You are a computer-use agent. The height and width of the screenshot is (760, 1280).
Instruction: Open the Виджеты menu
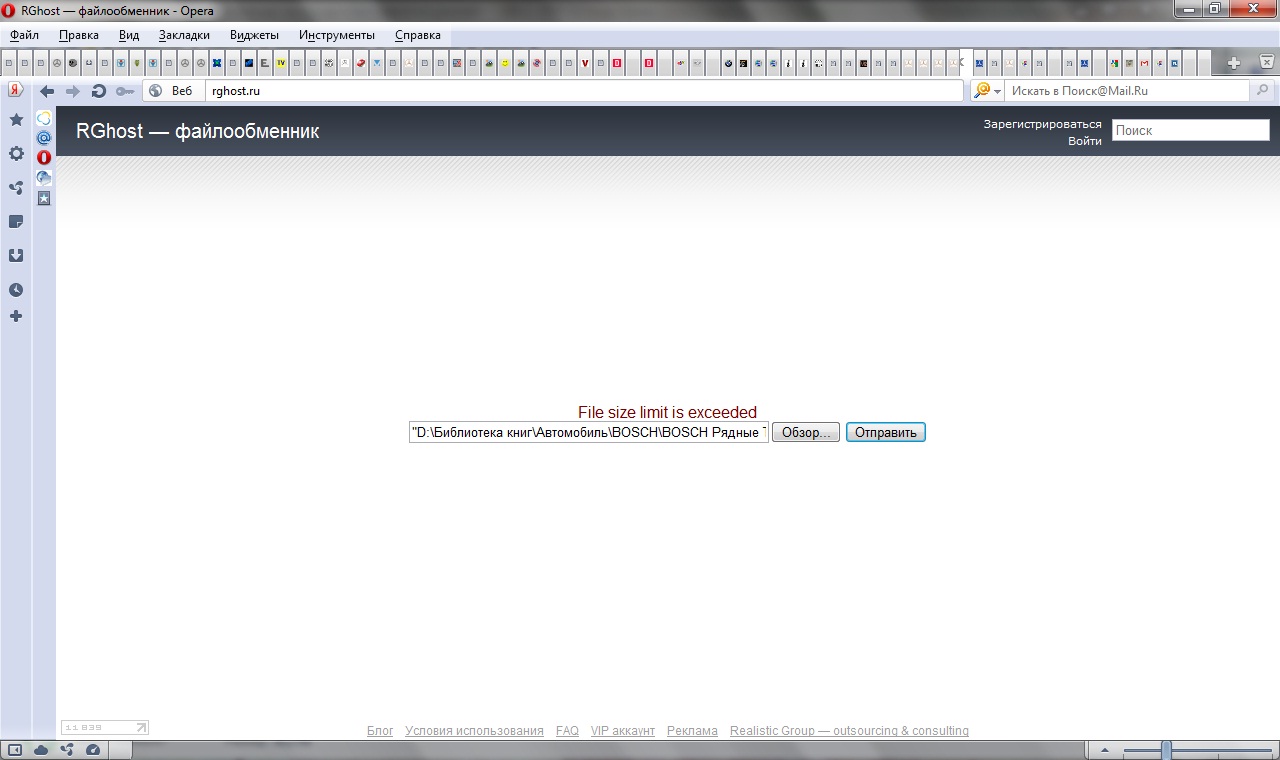[x=254, y=35]
